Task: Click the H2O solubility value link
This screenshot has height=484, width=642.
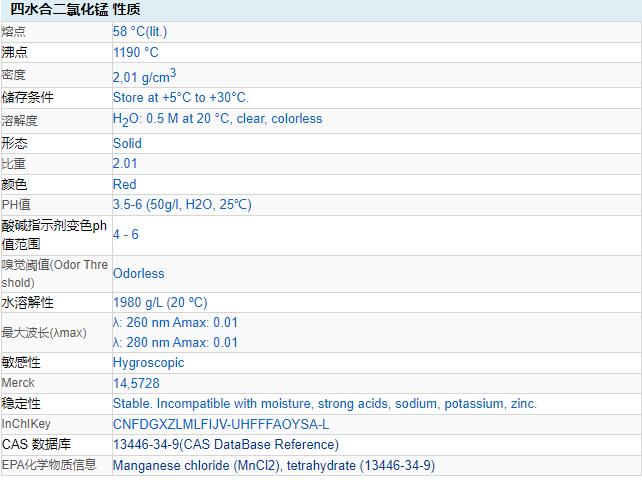Action: [217, 119]
